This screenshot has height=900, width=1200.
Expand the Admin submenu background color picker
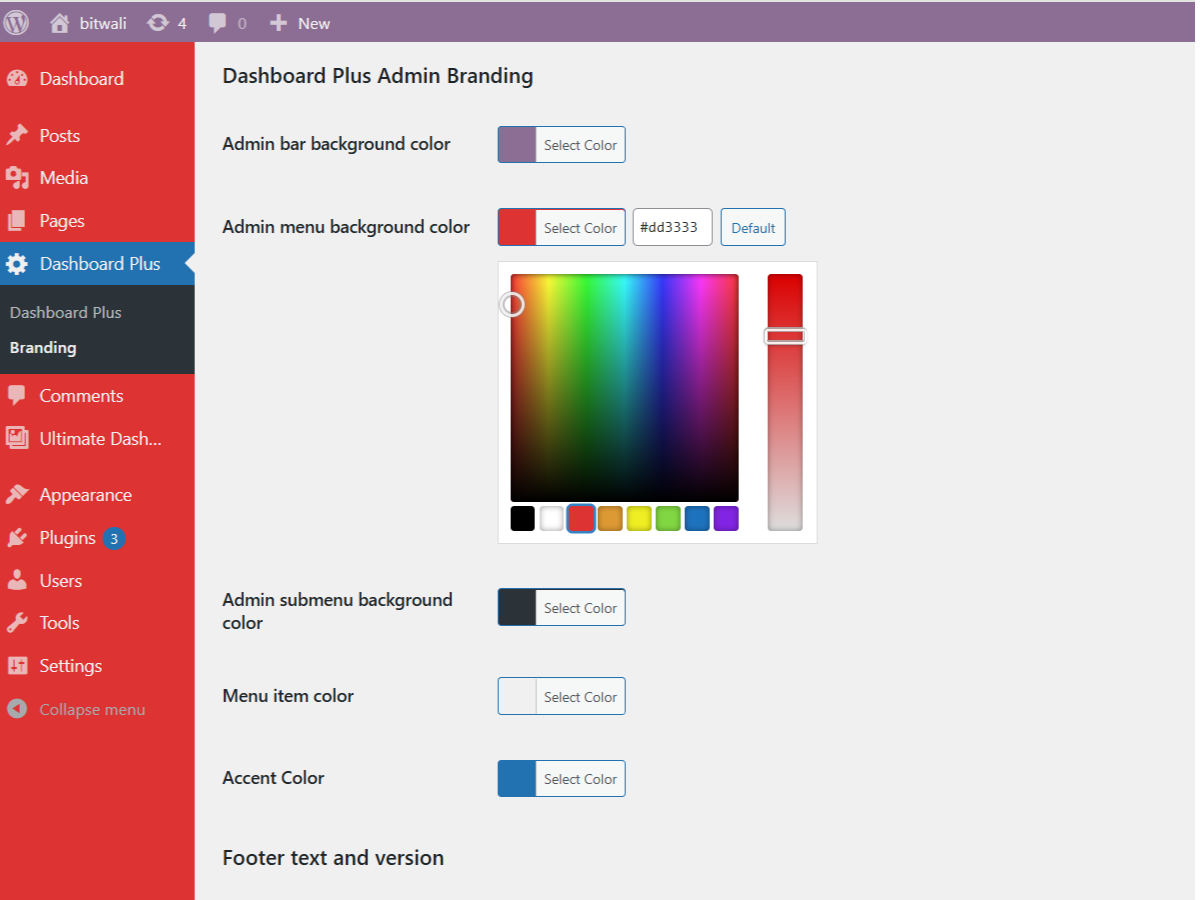tap(561, 607)
